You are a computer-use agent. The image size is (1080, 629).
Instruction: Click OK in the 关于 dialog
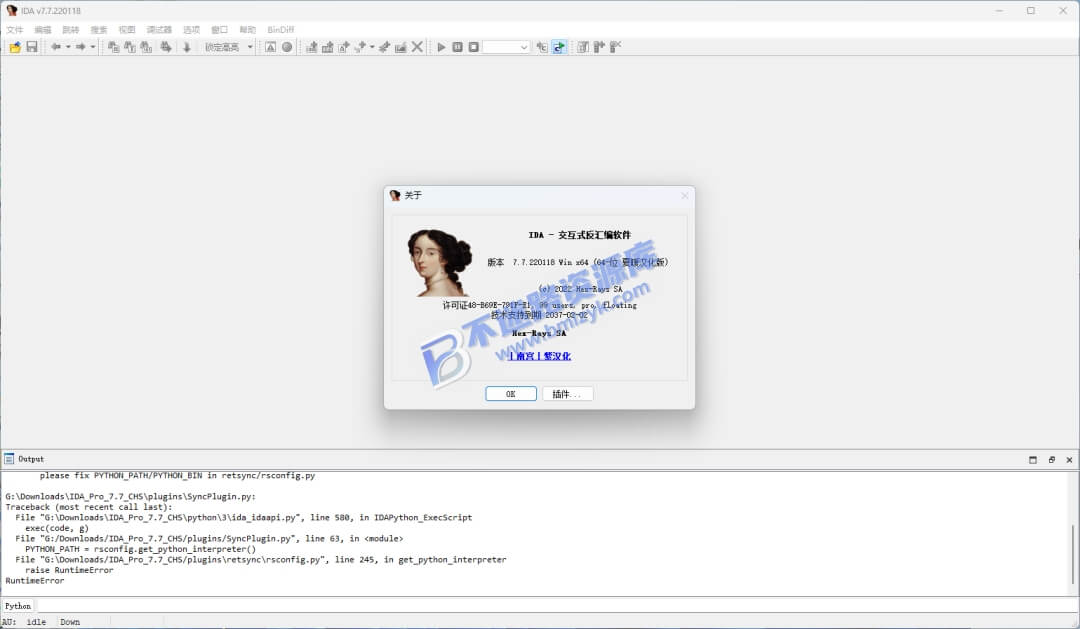pyautogui.click(x=510, y=393)
